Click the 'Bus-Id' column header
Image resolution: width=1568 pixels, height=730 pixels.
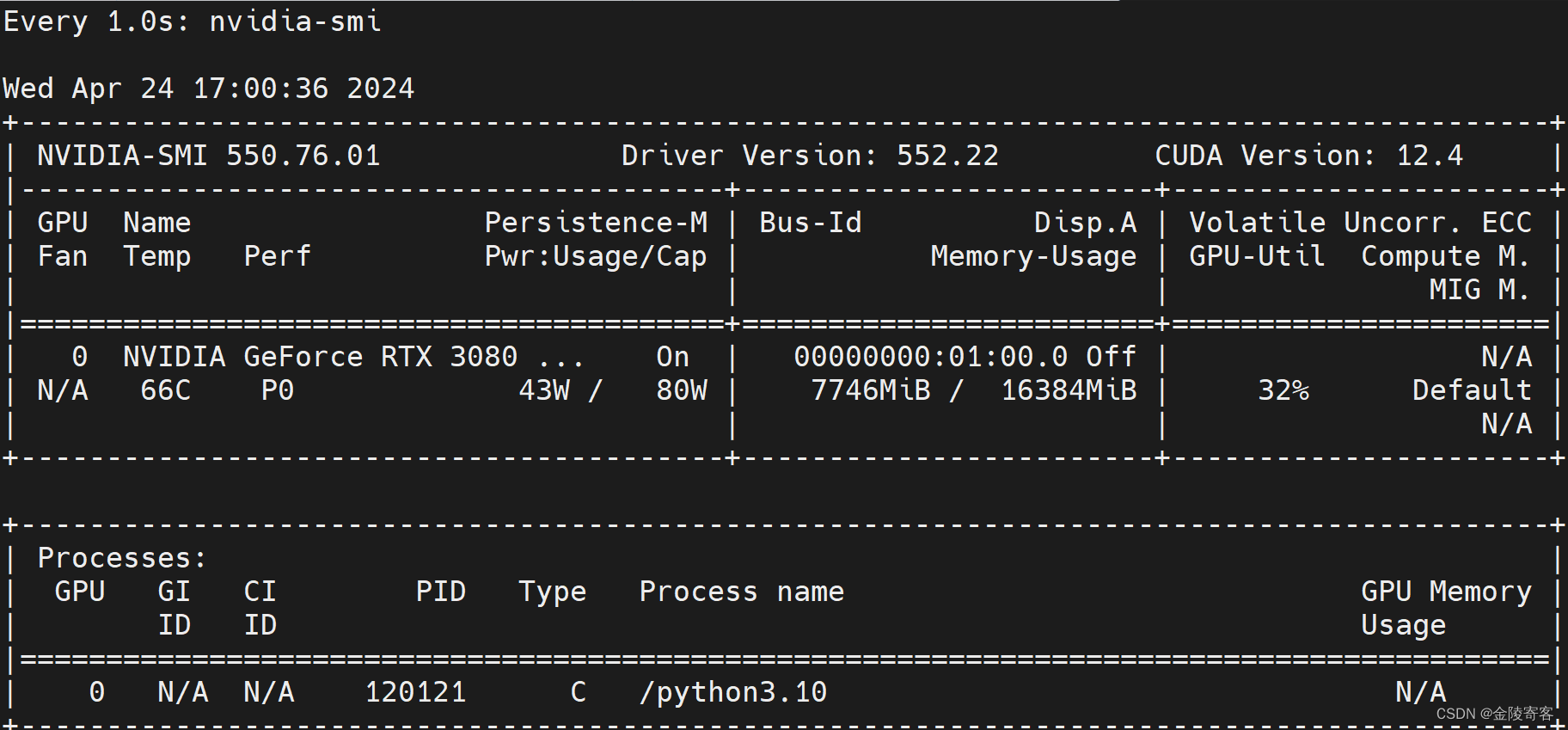point(811,222)
